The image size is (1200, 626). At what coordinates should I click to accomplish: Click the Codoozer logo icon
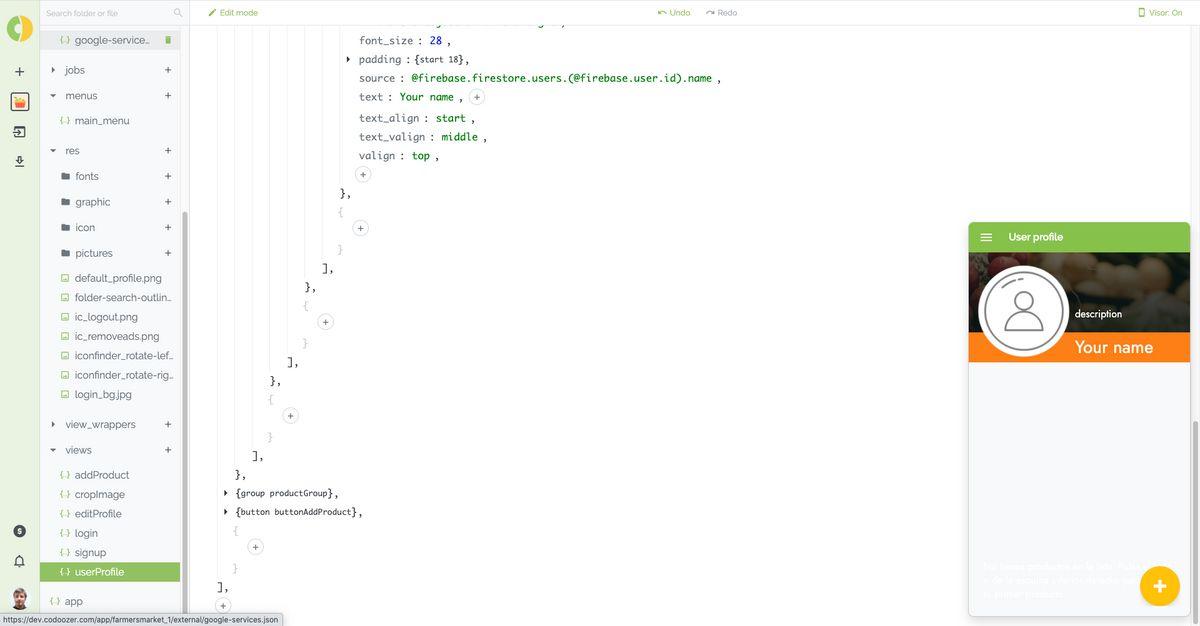click(19, 29)
